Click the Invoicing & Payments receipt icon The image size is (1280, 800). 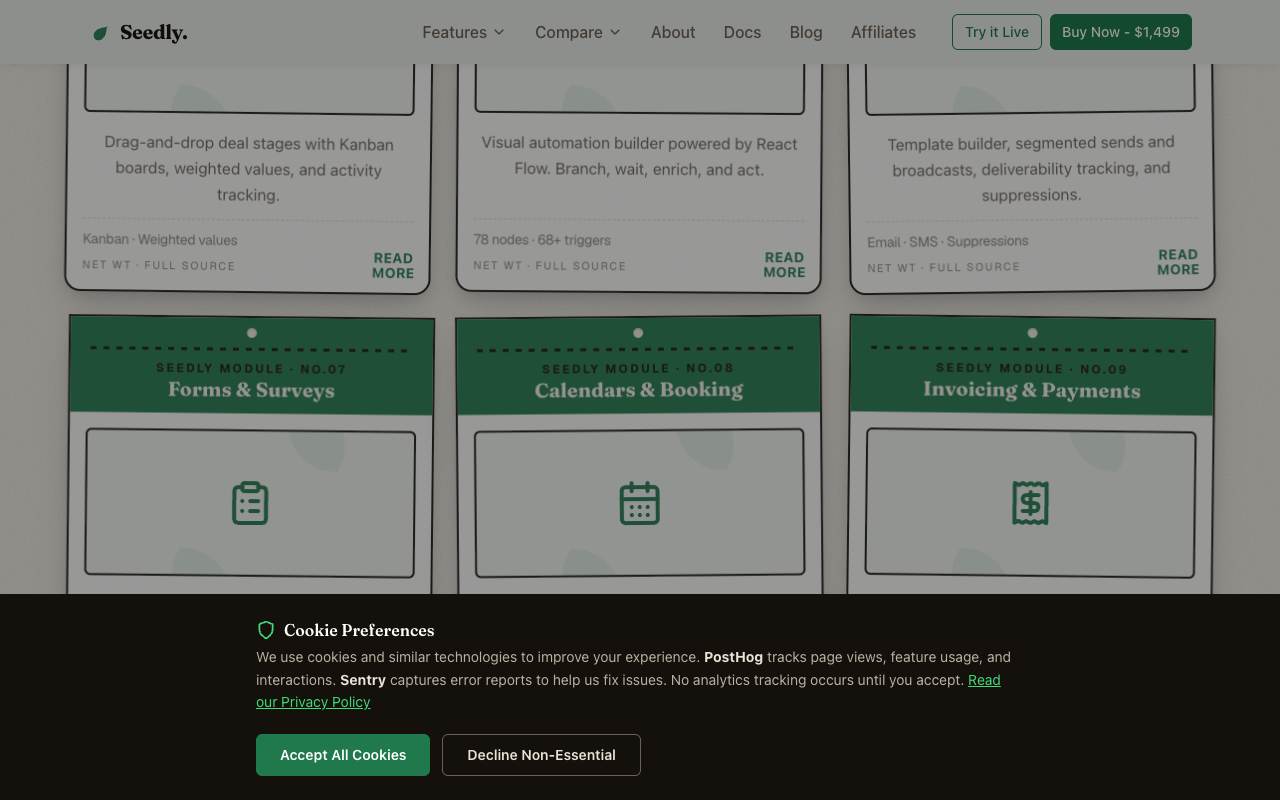[1030, 502]
